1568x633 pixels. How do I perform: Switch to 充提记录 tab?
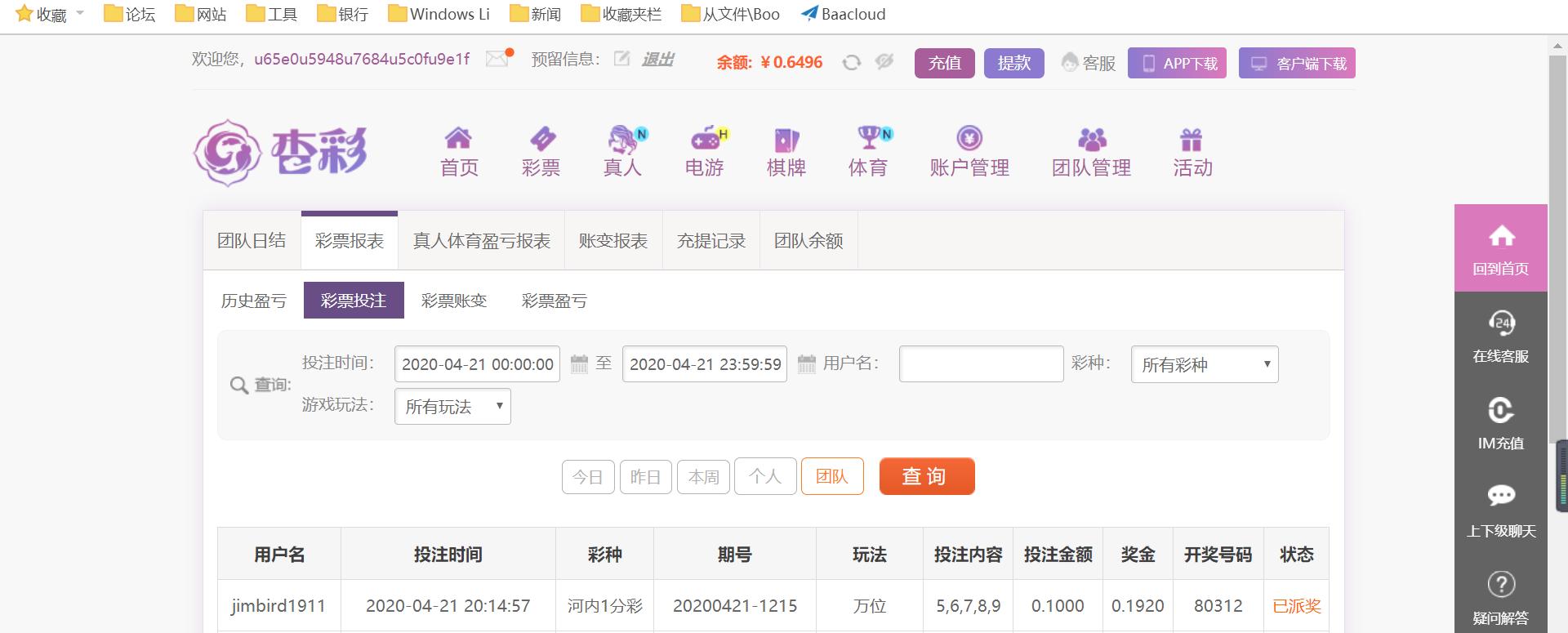711,241
